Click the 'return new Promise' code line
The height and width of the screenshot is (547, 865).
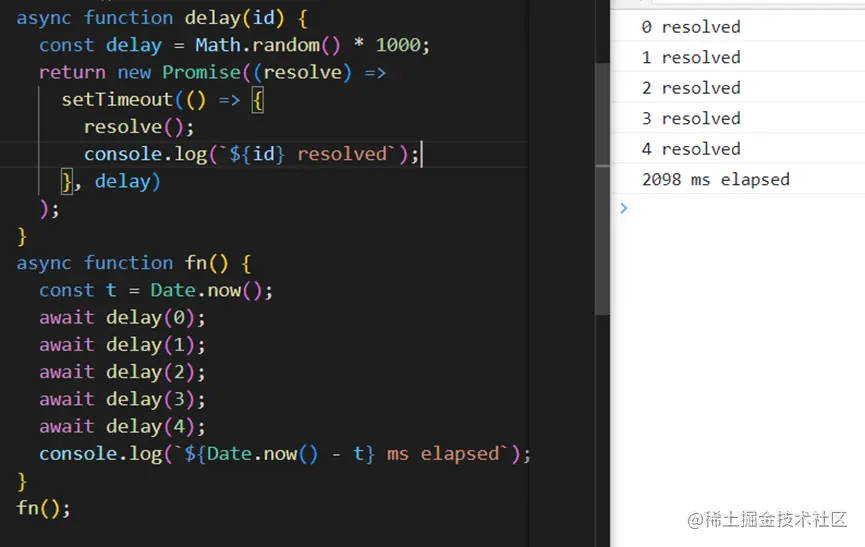click(x=212, y=72)
